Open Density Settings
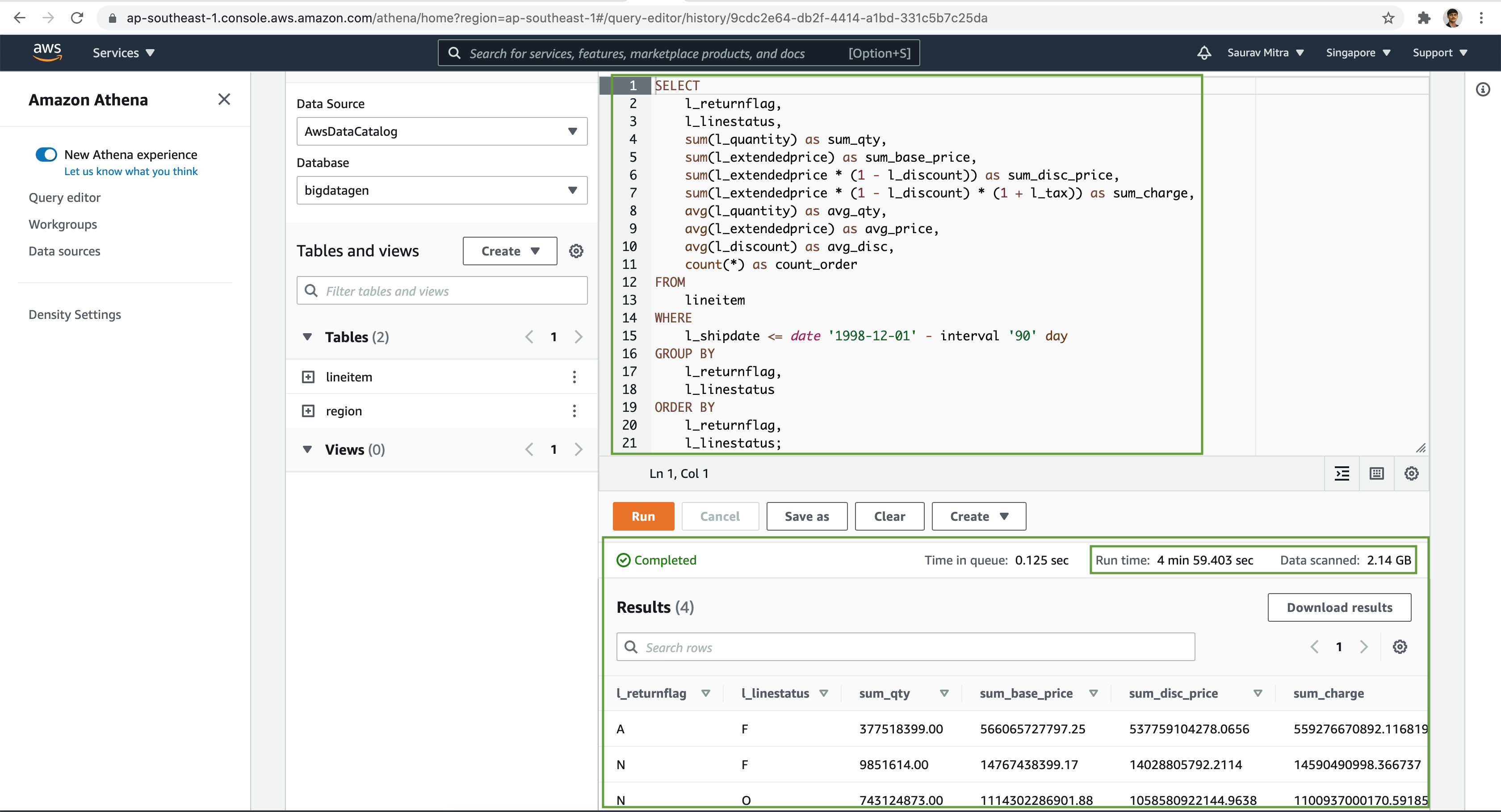The image size is (1501, 812). click(75, 314)
